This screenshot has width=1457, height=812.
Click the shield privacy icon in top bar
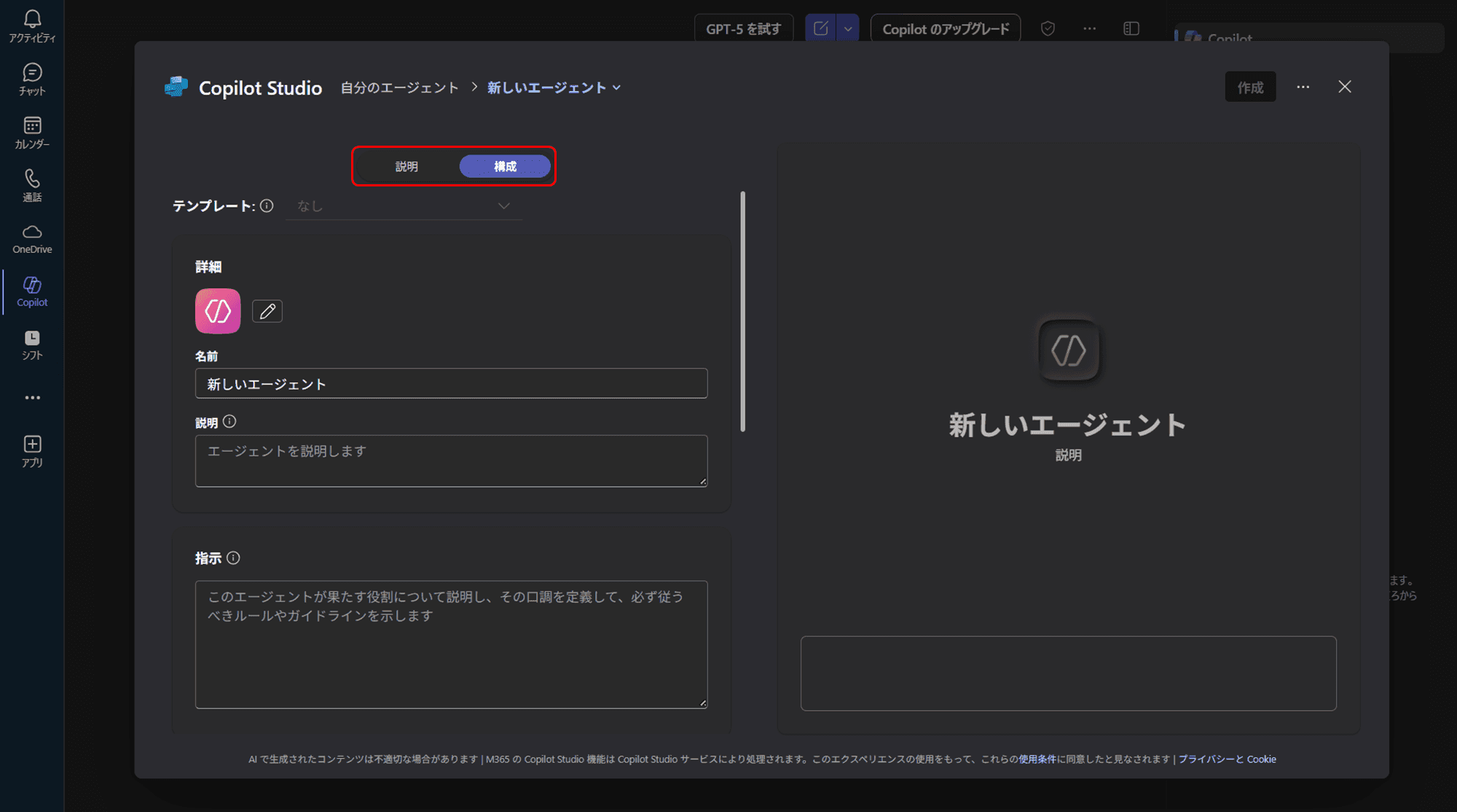pos(1048,28)
